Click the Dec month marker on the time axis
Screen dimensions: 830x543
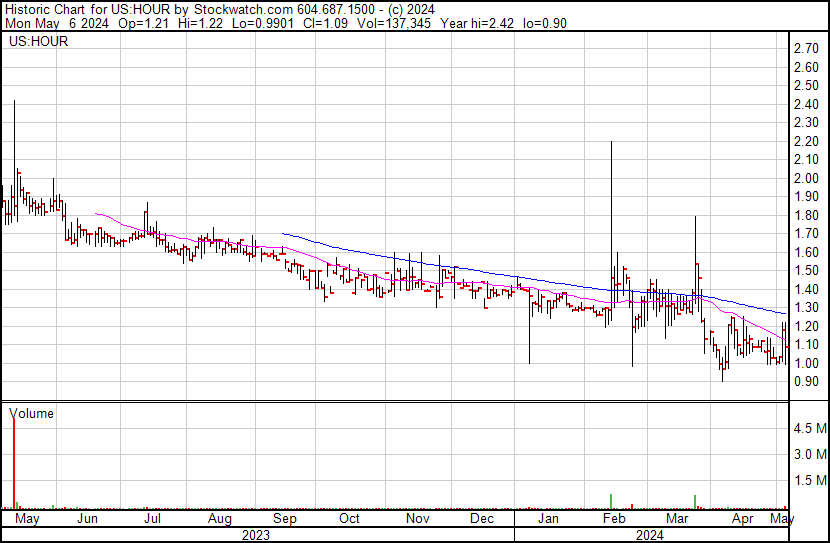pyautogui.click(x=482, y=519)
